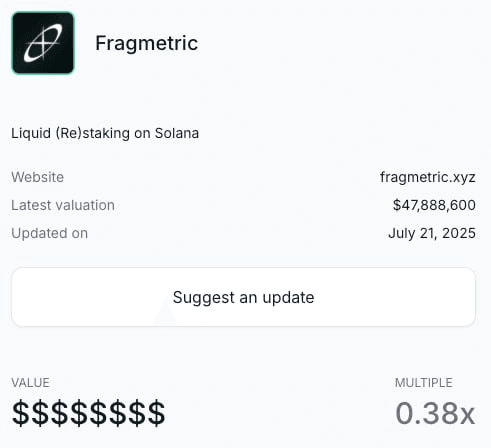The height and width of the screenshot is (448, 491).
Task: Reveal the masked $$$$$$$$ value
Action: click(88, 413)
